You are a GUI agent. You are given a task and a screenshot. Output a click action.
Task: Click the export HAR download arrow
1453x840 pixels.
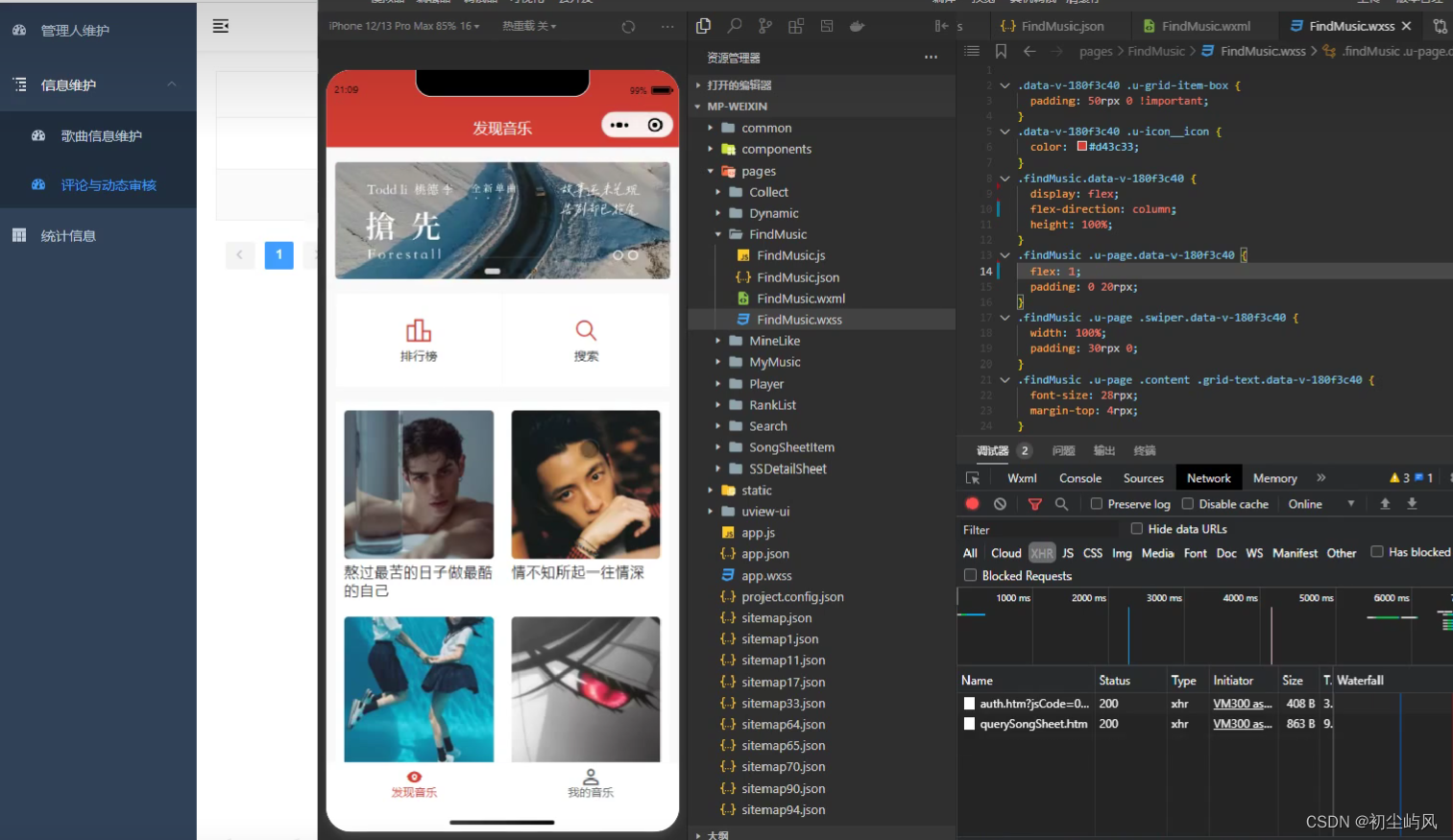coord(1412,503)
